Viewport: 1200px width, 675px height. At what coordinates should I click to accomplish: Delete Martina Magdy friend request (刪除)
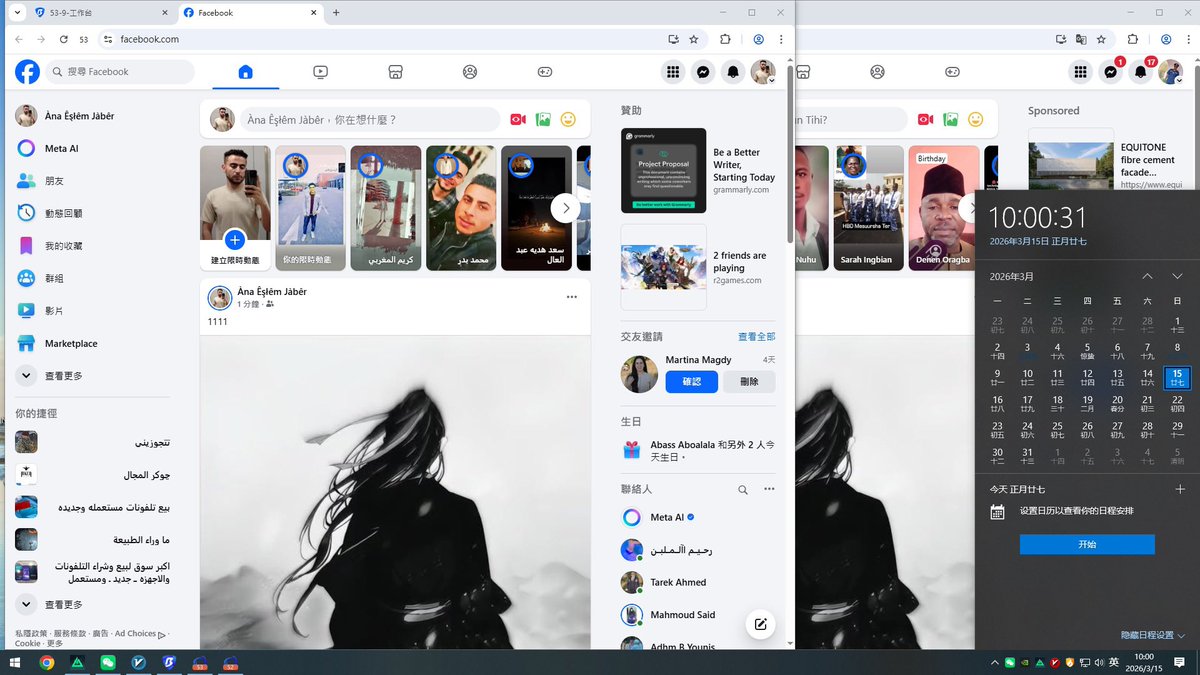(749, 381)
